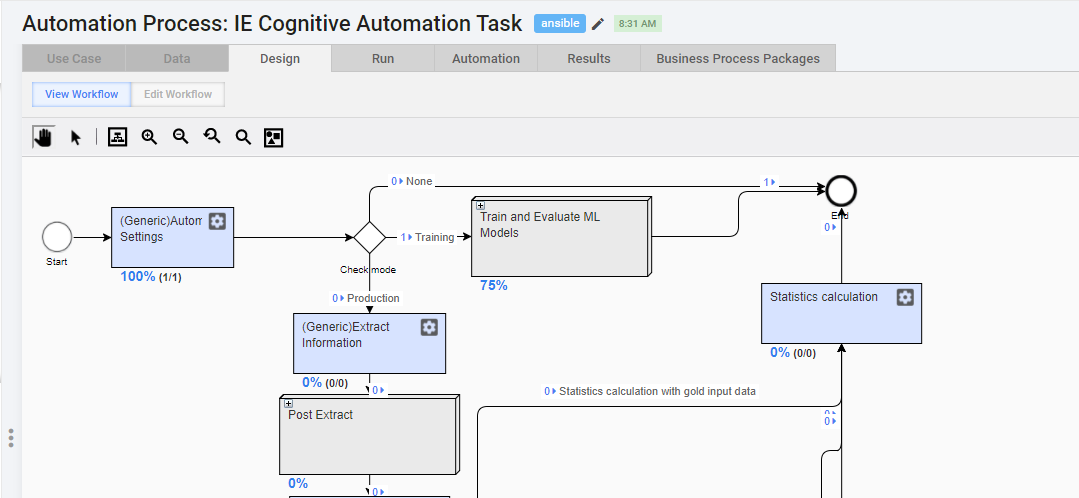Viewport: 1079px width, 498px height.
Task: Select the (Generic)Extract Information node
Action: 370,343
